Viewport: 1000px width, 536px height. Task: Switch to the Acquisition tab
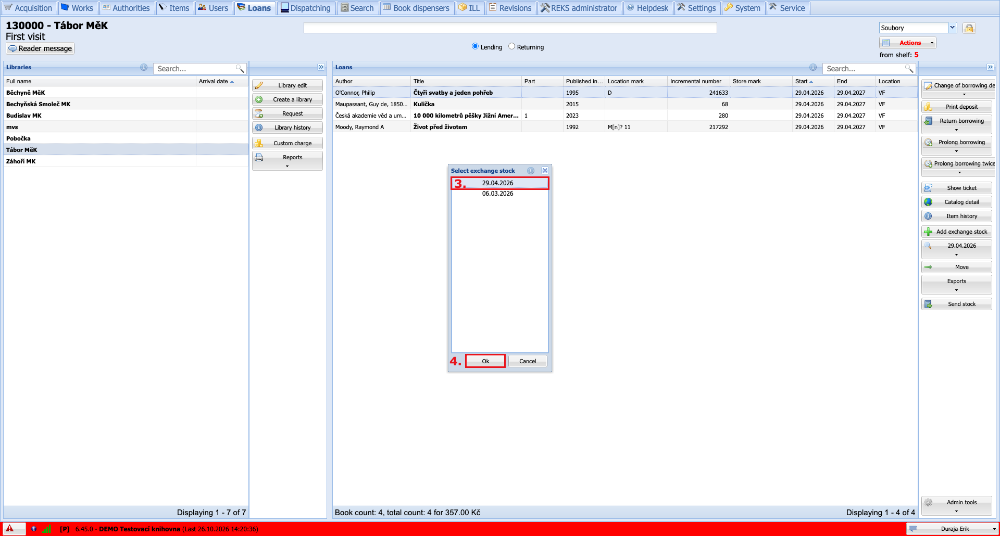click(29, 8)
